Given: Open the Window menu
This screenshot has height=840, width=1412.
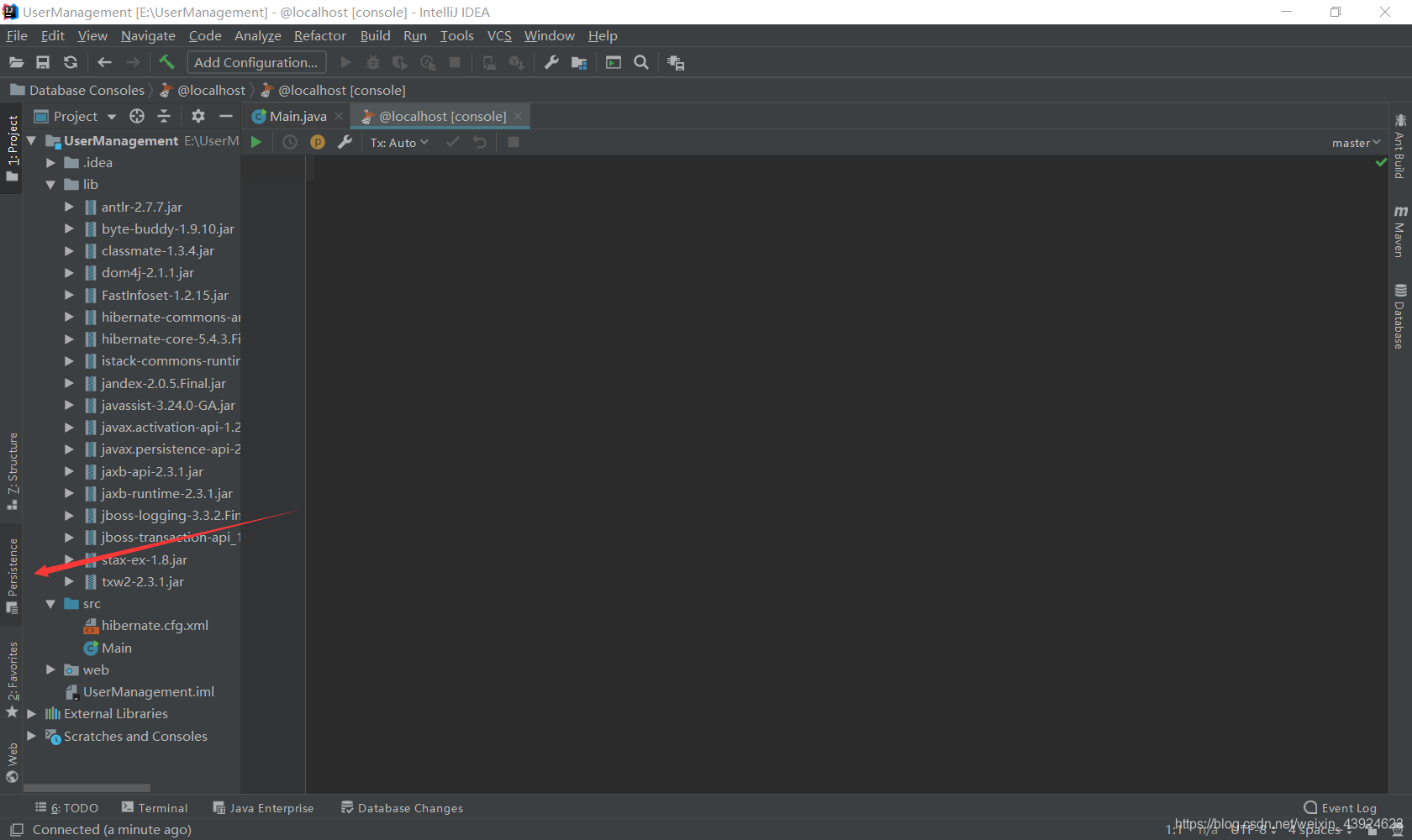Looking at the screenshot, I should pyautogui.click(x=550, y=35).
